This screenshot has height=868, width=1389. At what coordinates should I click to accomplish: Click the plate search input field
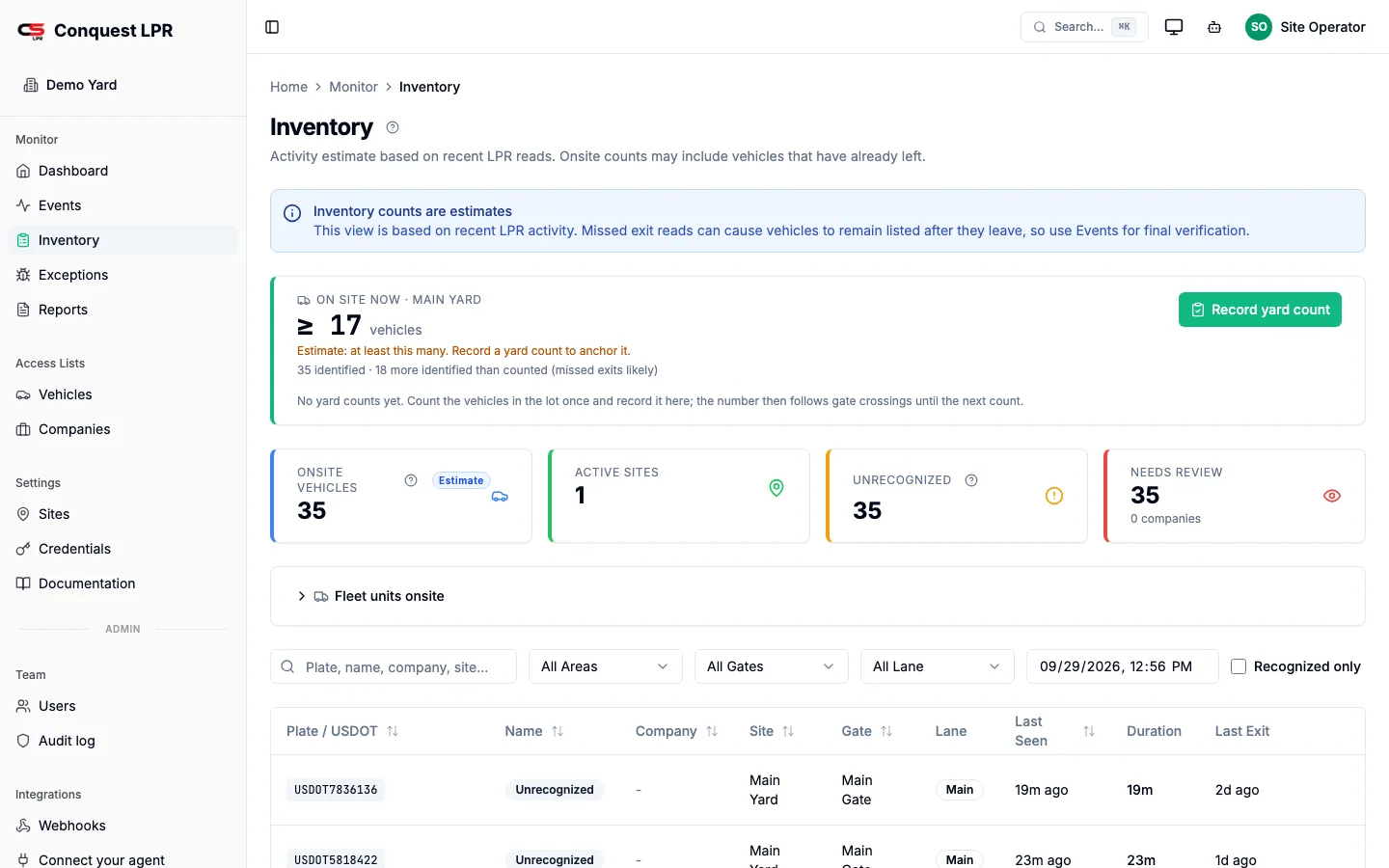[394, 666]
